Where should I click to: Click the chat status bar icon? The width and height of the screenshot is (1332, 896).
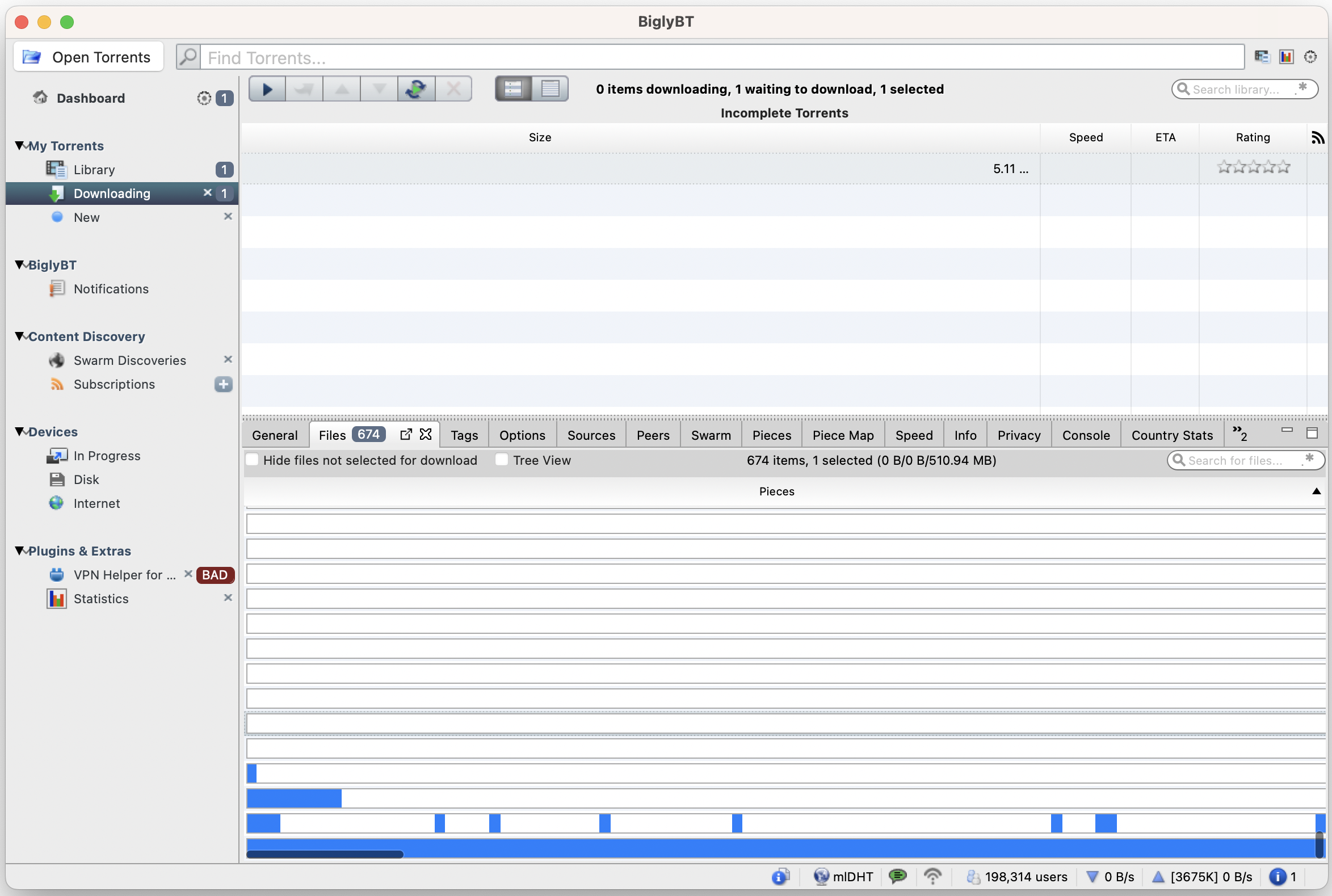coord(898,877)
